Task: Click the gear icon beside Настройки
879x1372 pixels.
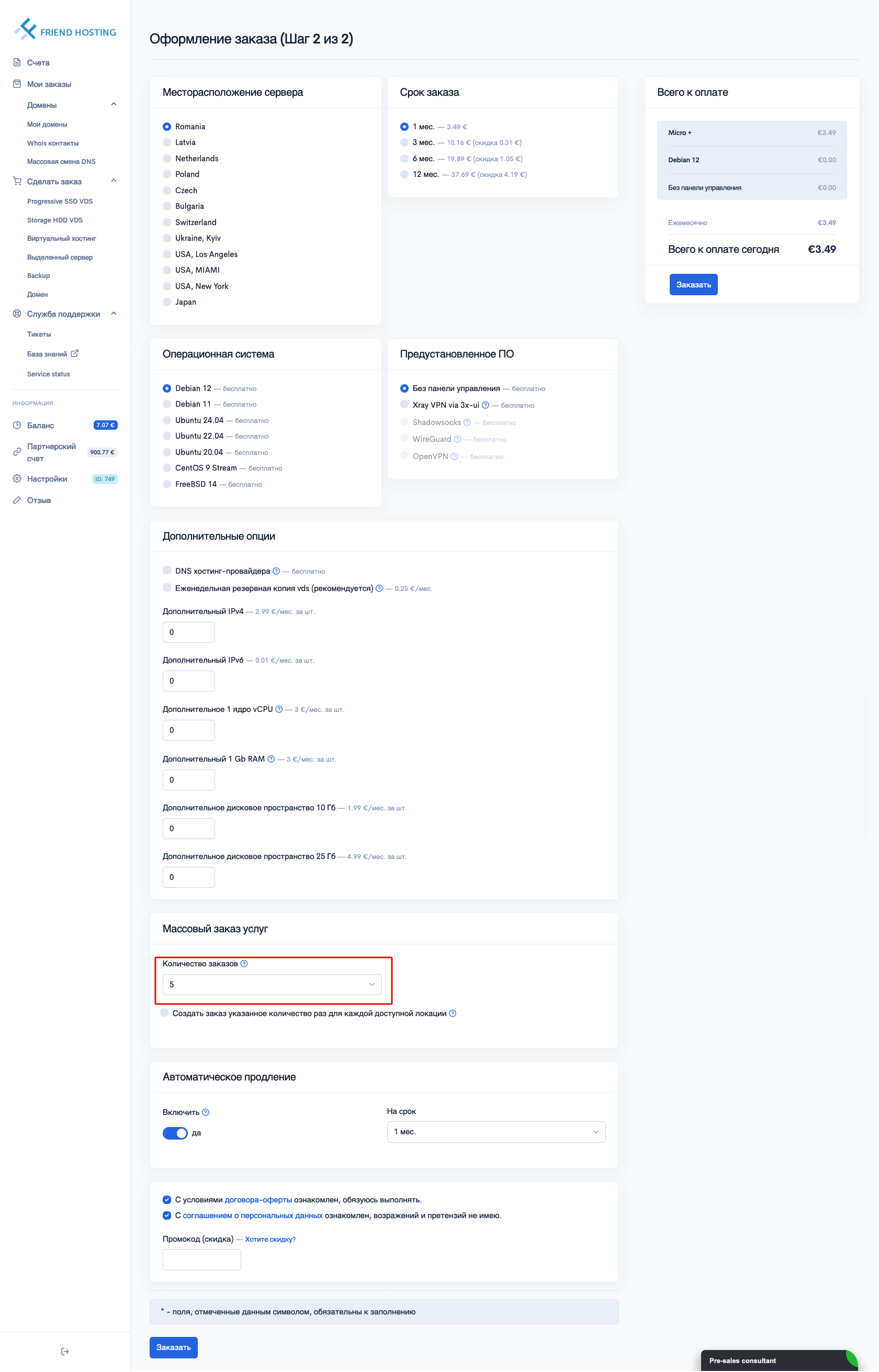Action: pos(17,478)
